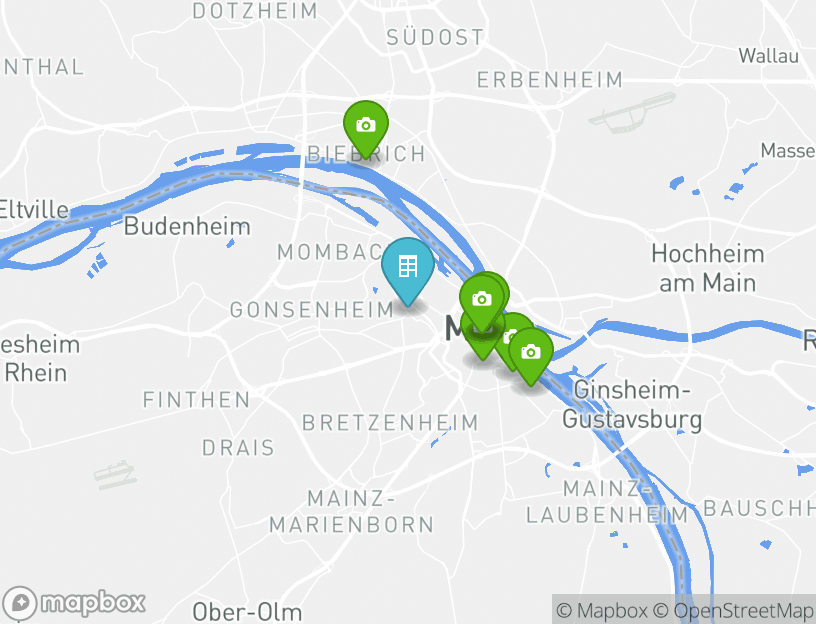The width and height of the screenshot is (816, 624).
Task: Click the airport icon near Erbenheim
Action: pyautogui.click(x=632, y=112)
